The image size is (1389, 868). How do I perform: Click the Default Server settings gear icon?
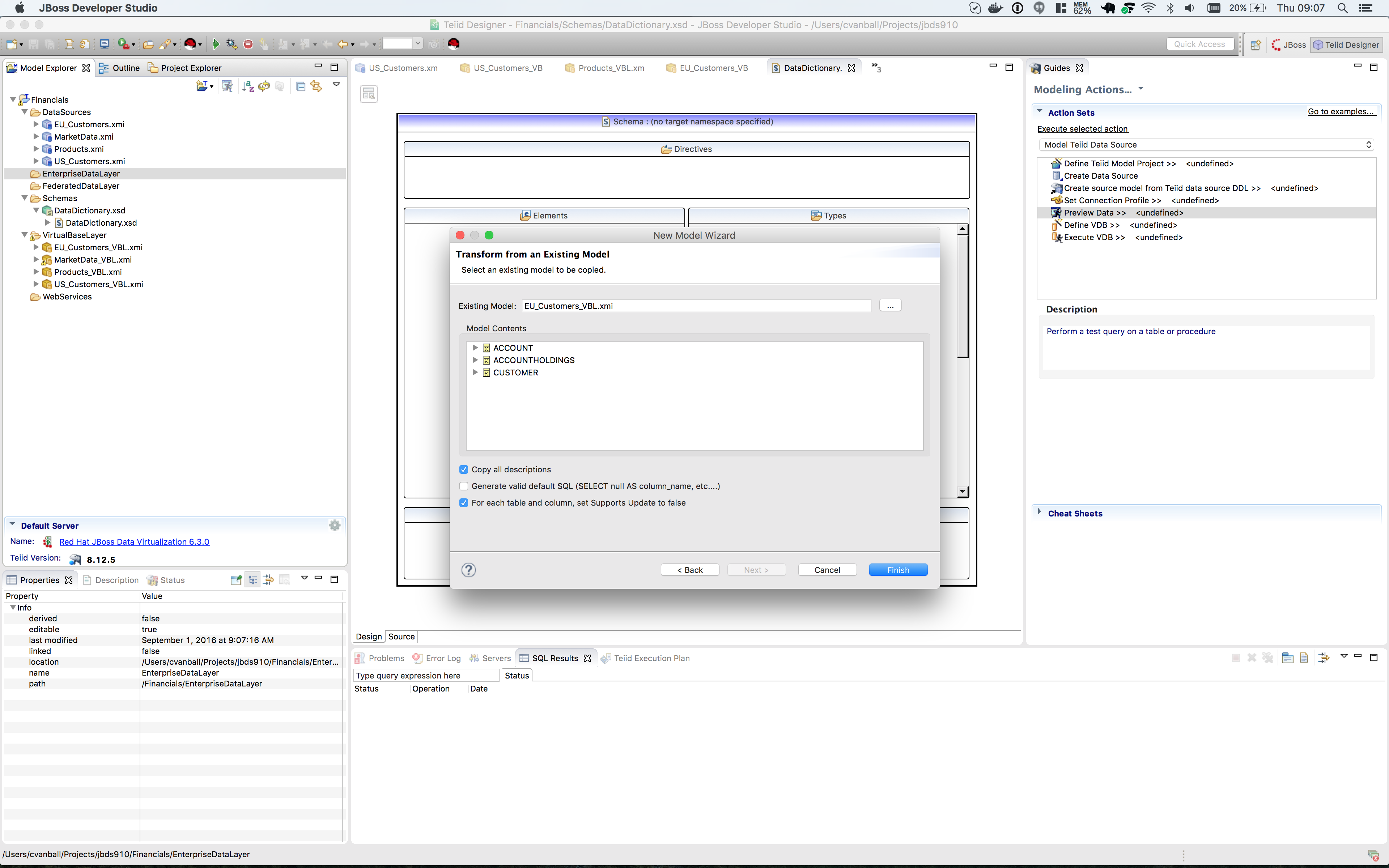pos(335,525)
